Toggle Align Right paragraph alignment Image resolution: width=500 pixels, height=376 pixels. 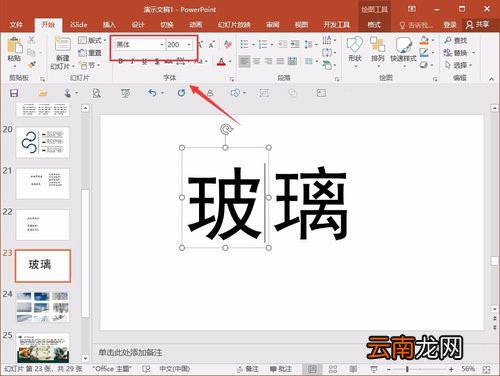pyautogui.click(x=268, y=61)
